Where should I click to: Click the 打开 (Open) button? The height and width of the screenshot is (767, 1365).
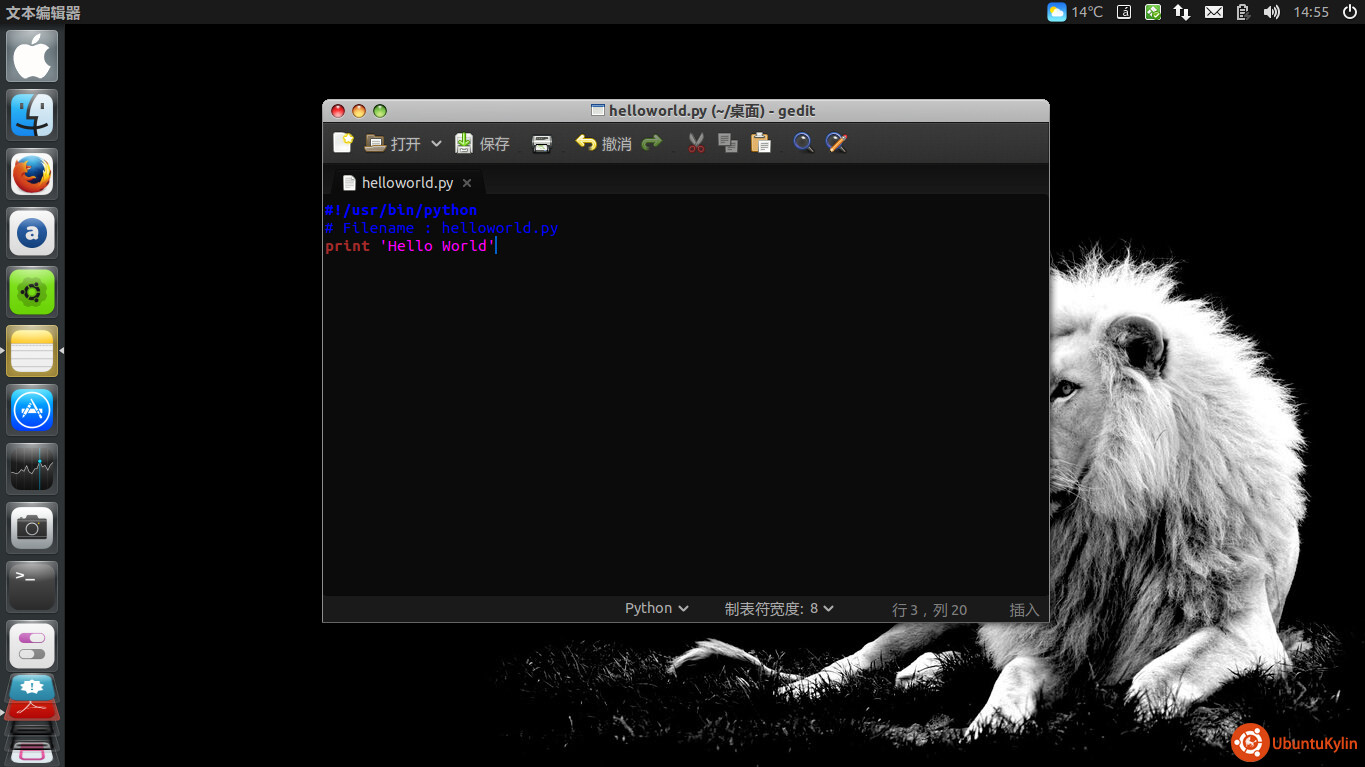394,143
